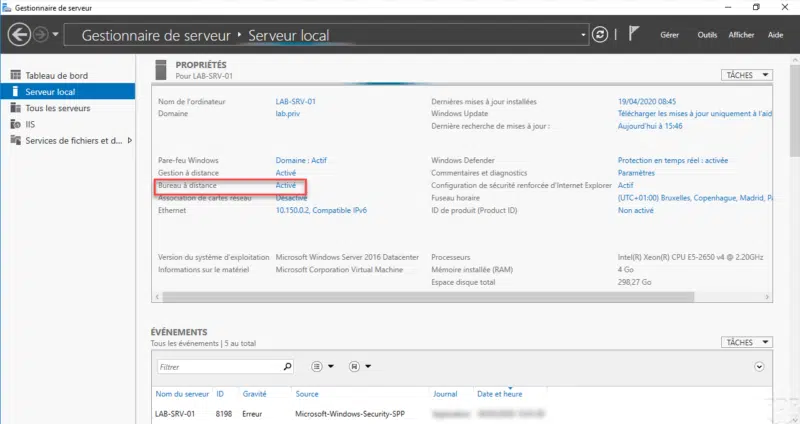Open the Gérer menu
Screen dimensions: 800x424
pyautogui.click(x=669, y=35)
